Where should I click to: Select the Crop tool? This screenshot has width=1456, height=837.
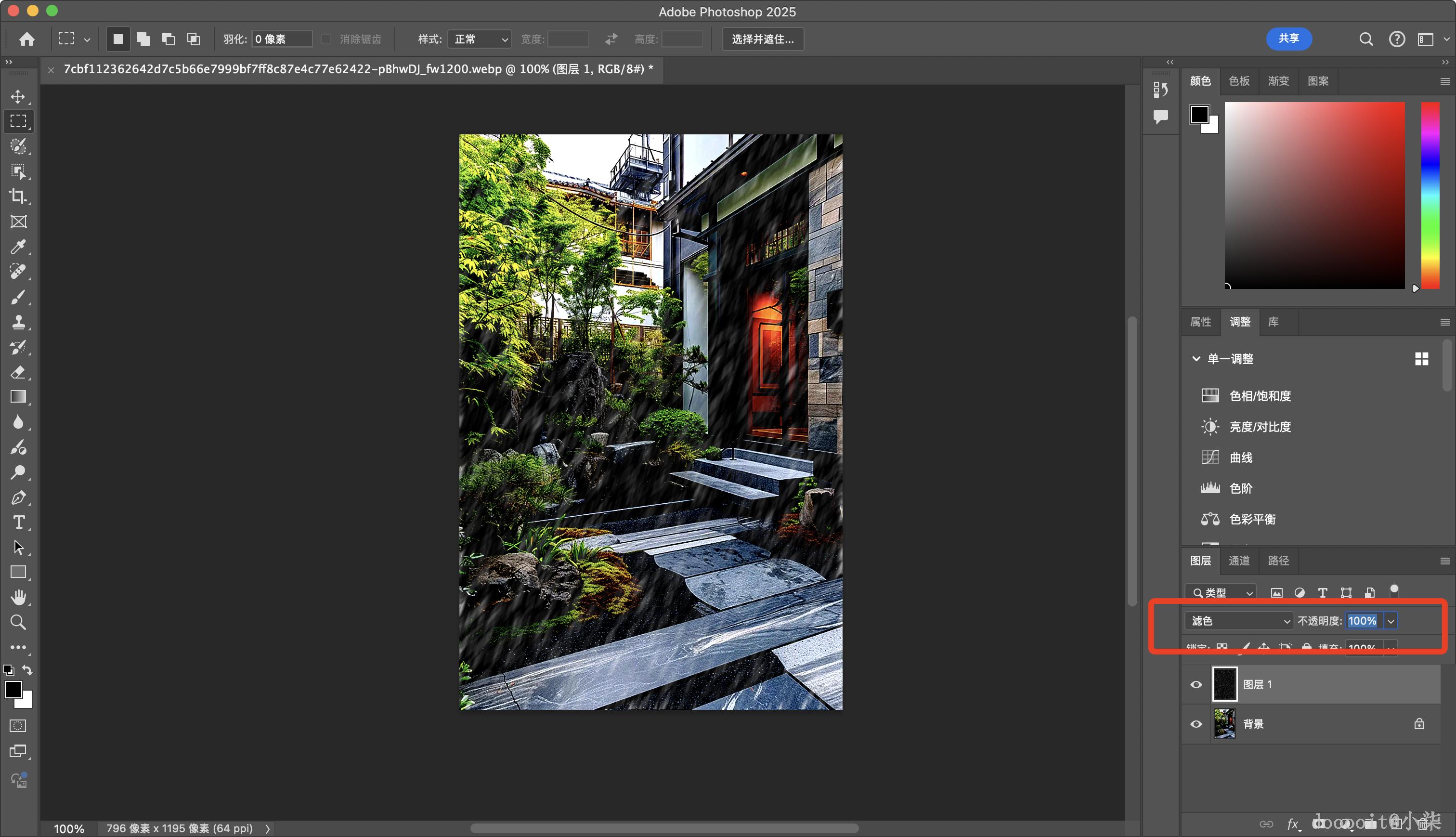pyautogui.click(x=18, y=196)
